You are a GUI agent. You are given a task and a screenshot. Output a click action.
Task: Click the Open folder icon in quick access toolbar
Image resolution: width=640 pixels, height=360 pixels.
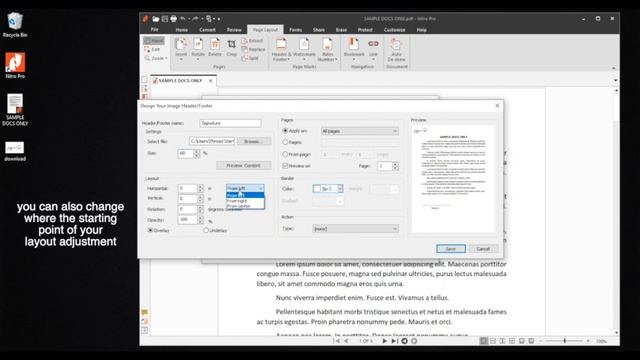pyautogui.click(x=156, y=19)
